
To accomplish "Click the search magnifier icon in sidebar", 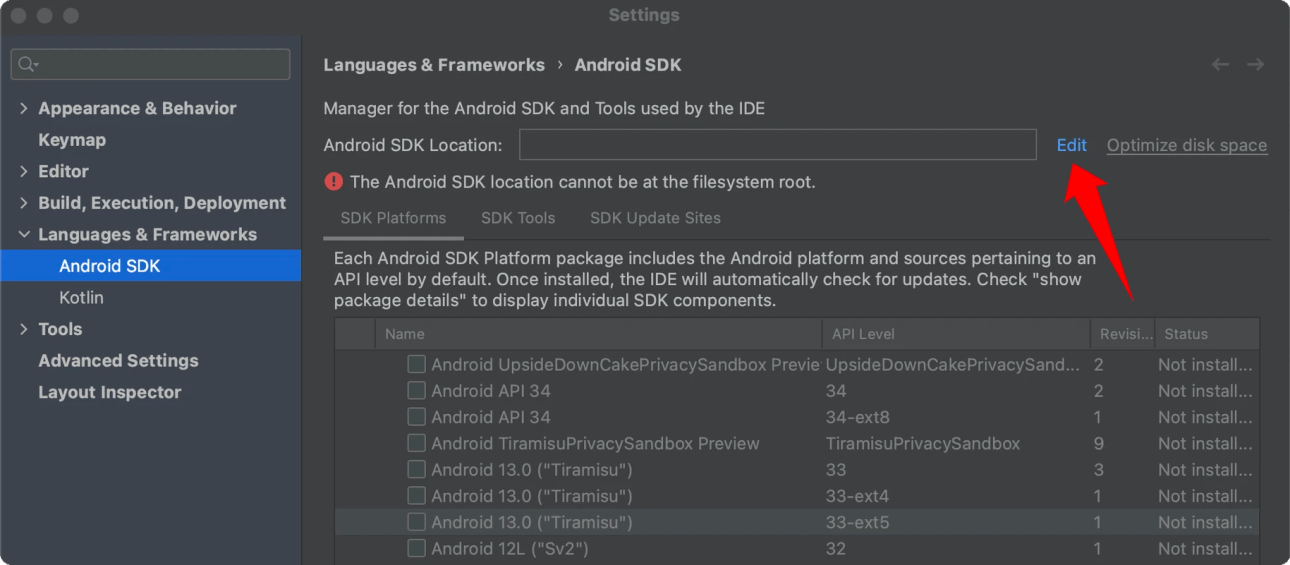I will [26, 65].
